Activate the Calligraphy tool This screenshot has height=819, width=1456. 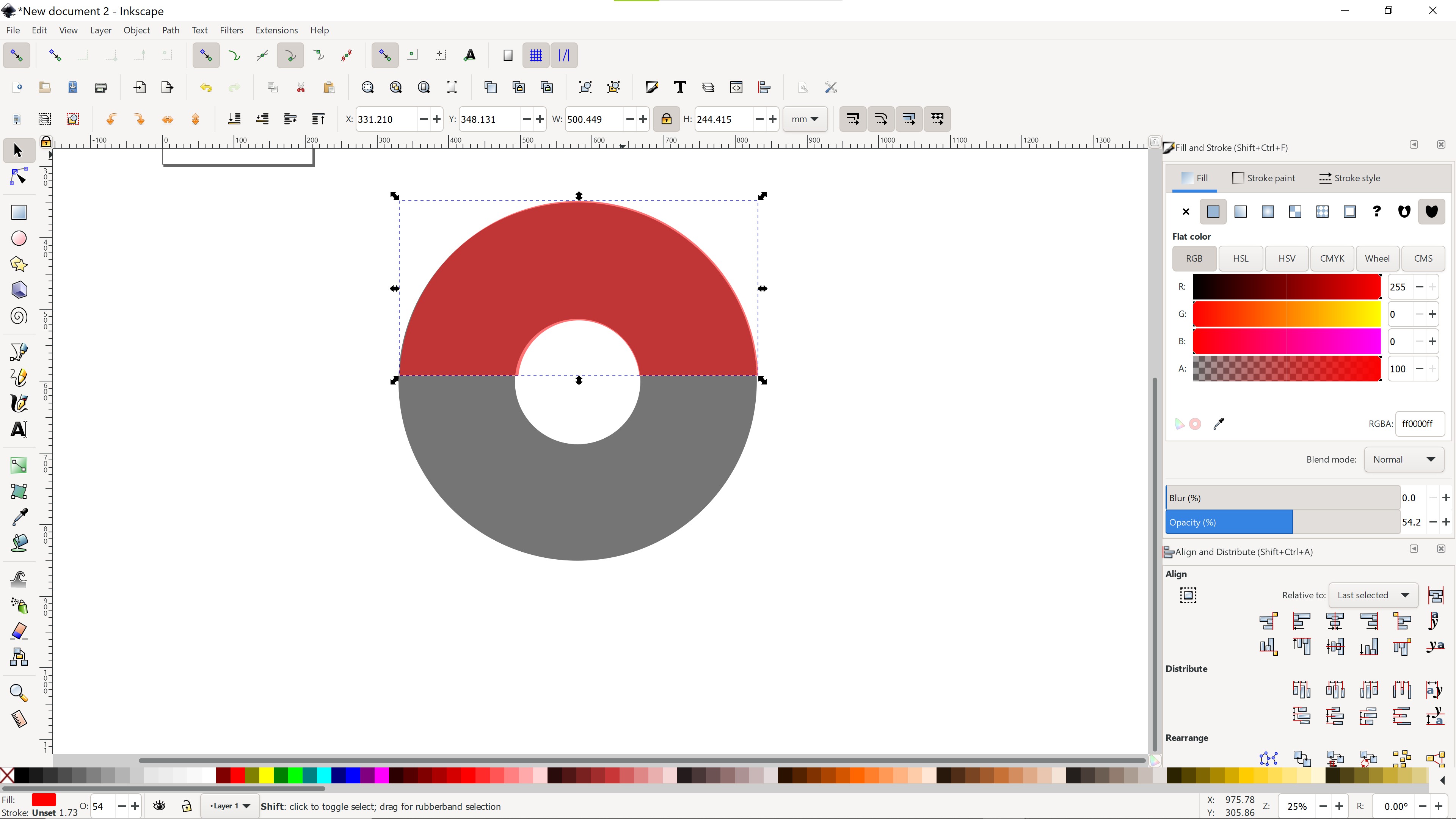[19, 403]
